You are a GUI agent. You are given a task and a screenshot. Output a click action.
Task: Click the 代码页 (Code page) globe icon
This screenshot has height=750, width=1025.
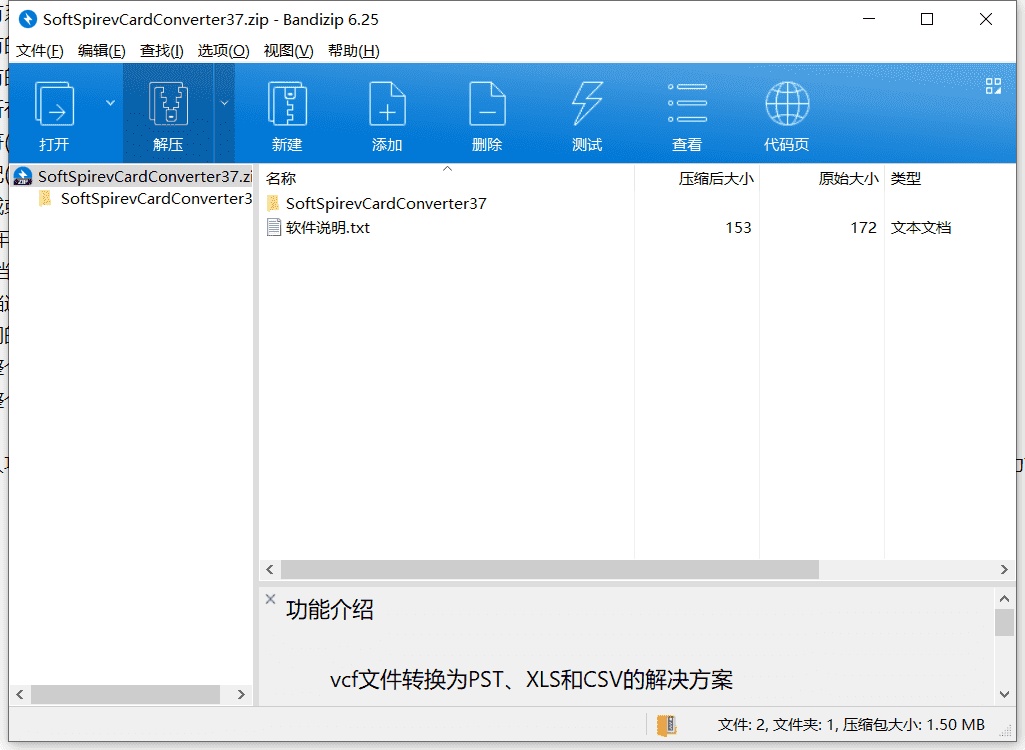tap(787, 103)
